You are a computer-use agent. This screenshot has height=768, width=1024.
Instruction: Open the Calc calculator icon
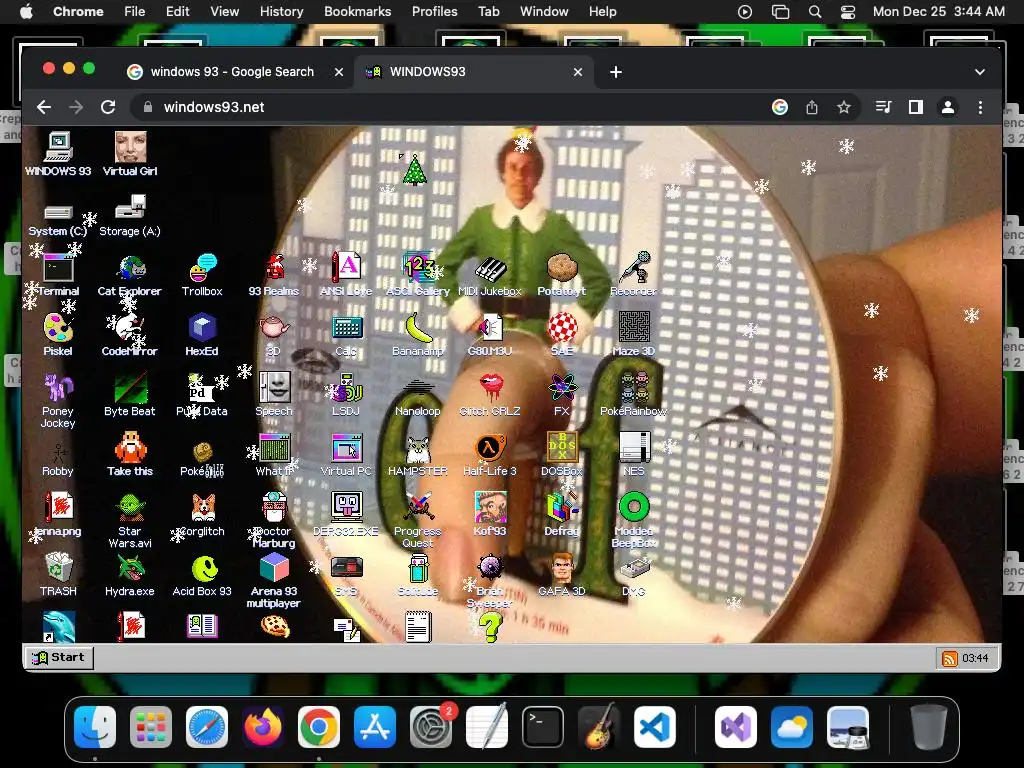[345, 336]
